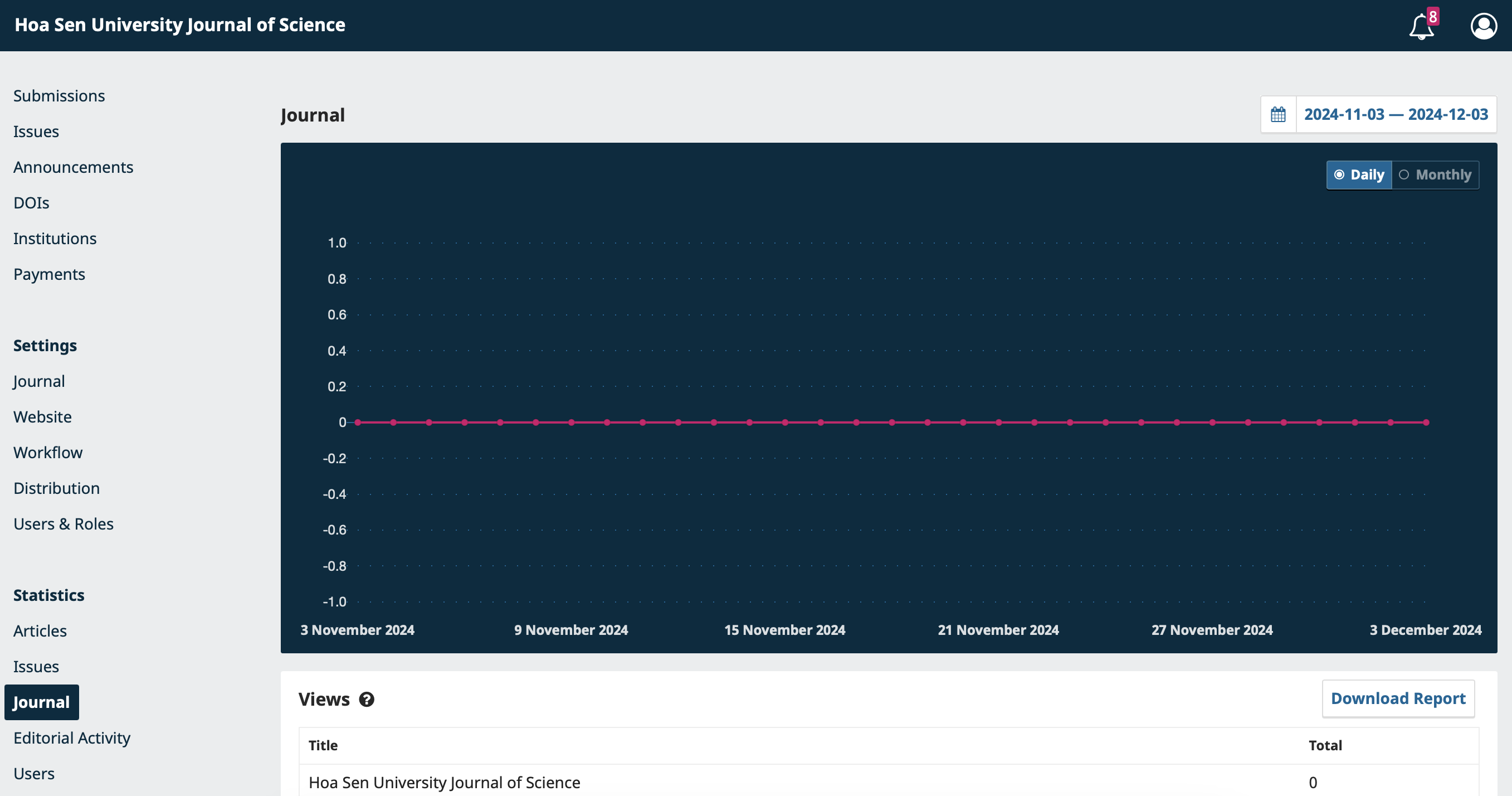This screenshot has width=1512, height=796.
Task: Open Distribution settings
Action: point(56,488)
